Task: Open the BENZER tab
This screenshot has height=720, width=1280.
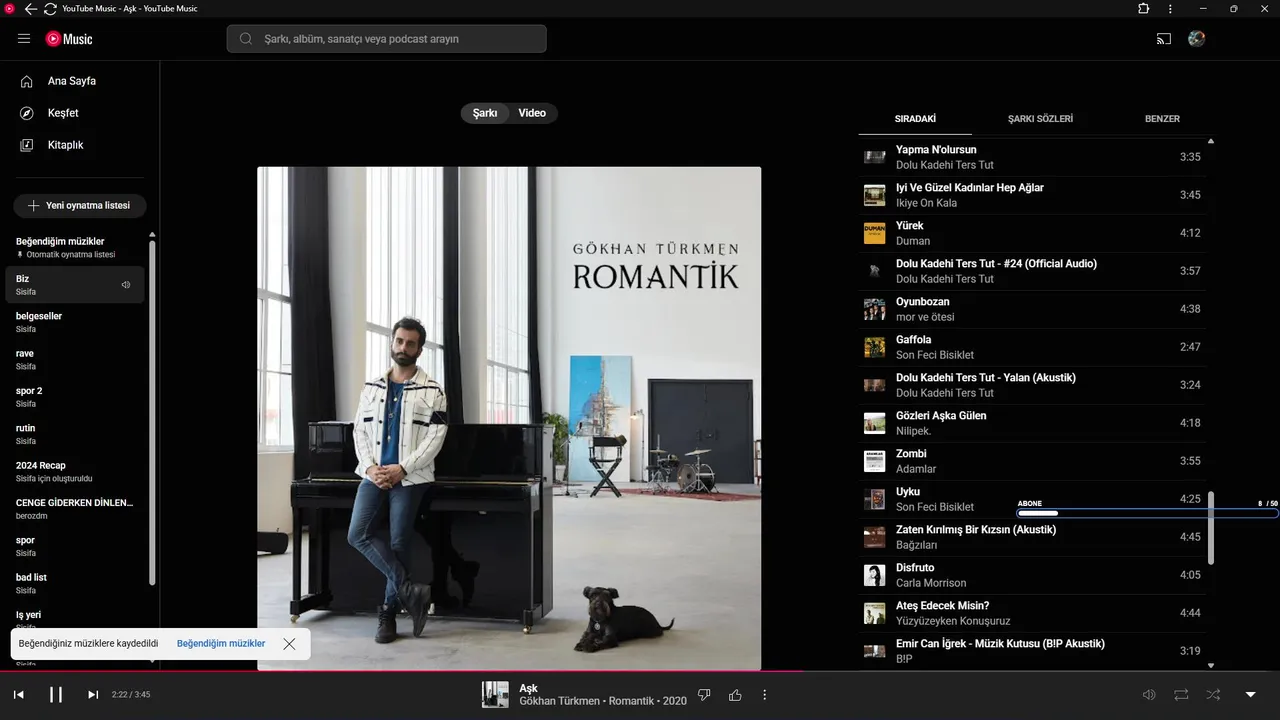Action: coord(1162,118)
